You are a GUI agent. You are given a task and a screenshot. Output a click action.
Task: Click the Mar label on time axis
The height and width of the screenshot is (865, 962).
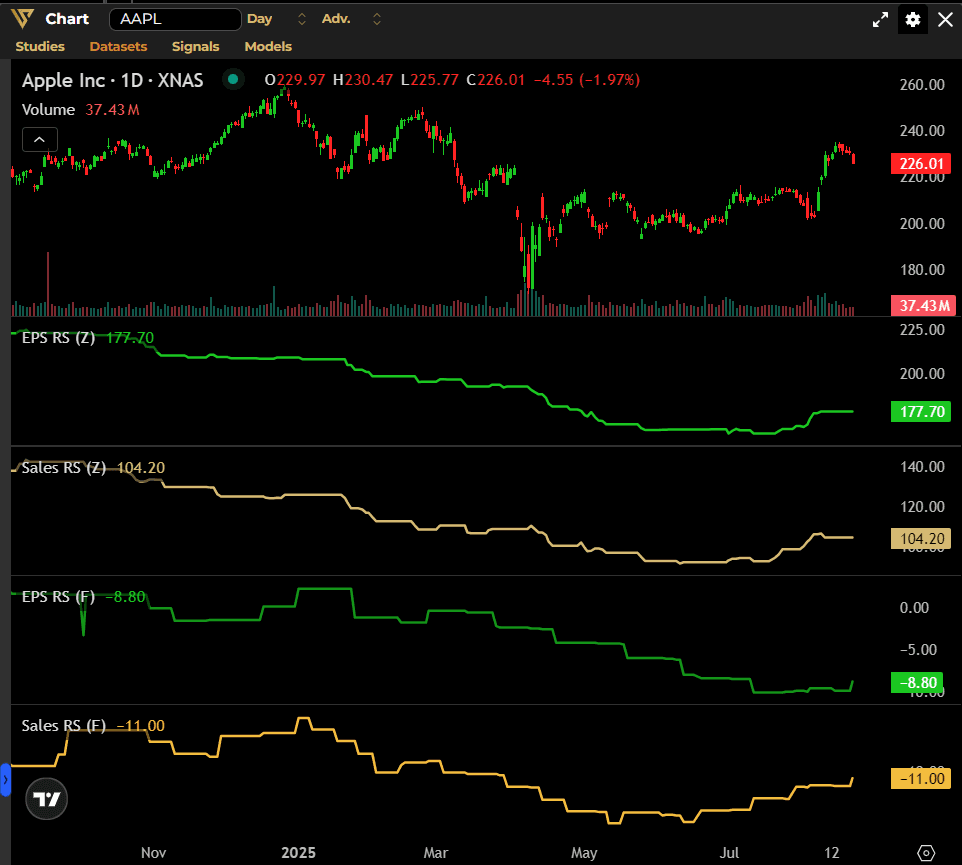(436, 853)
